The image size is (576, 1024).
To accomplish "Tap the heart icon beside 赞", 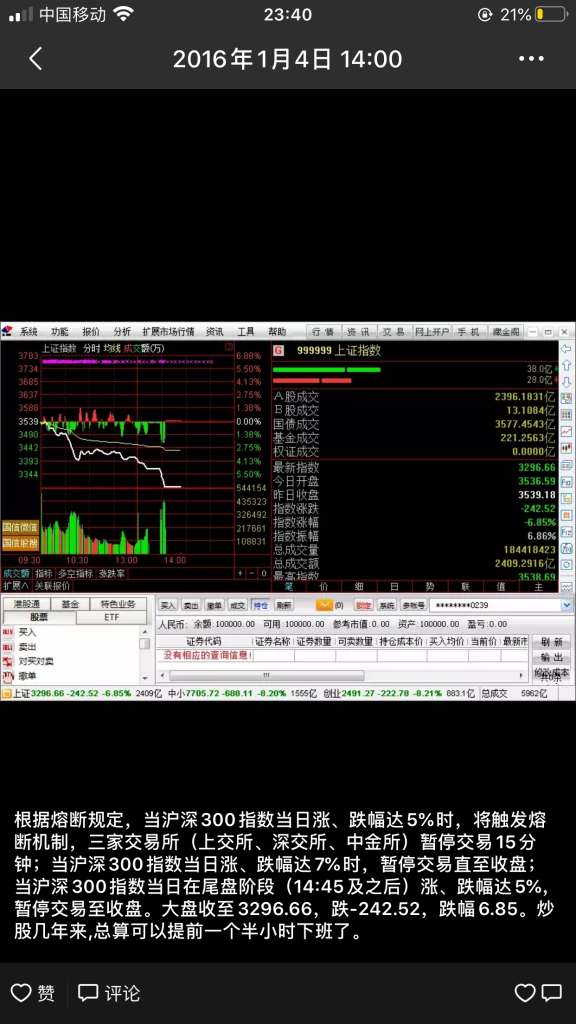I will [21, 993].
